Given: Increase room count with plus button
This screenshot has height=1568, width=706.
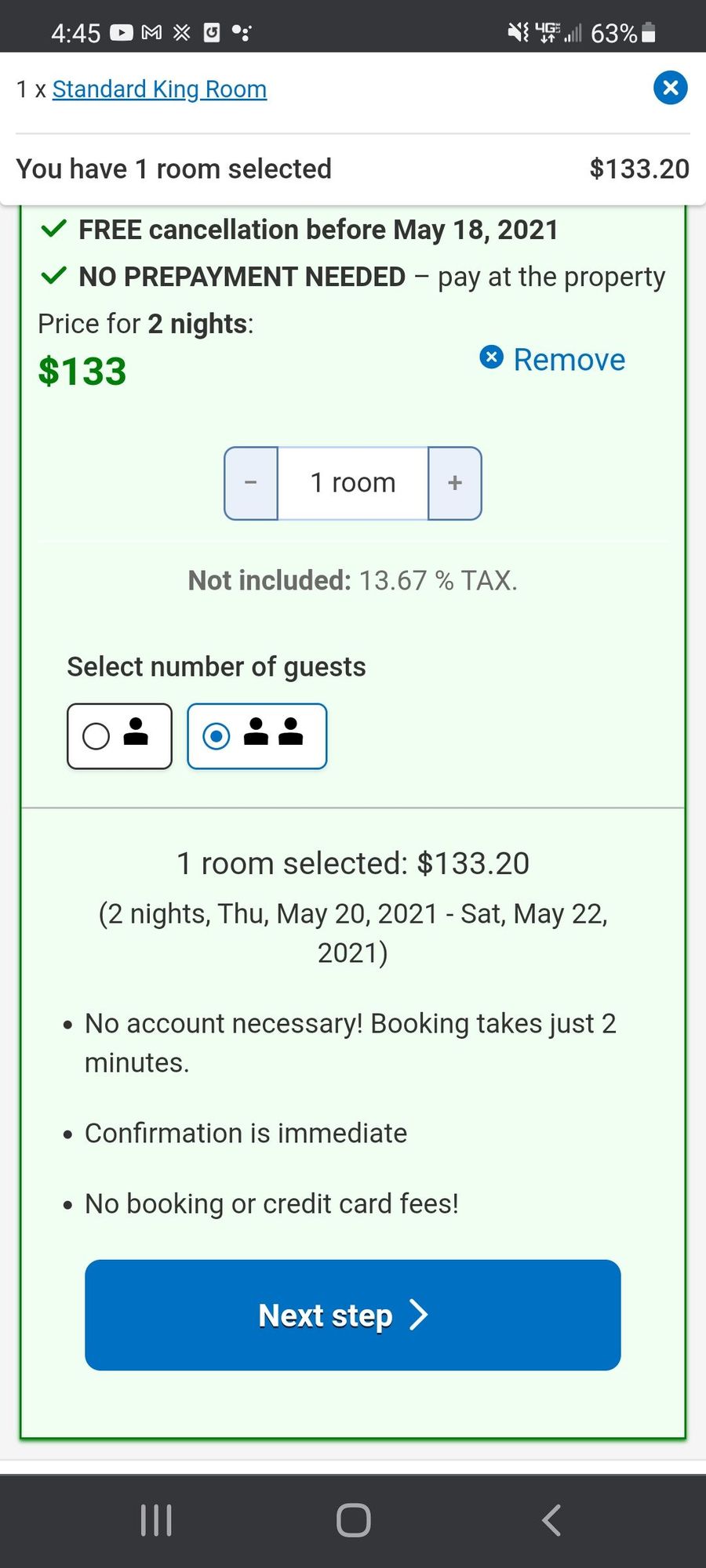Looking at the screenshot, I should (455, 483).
